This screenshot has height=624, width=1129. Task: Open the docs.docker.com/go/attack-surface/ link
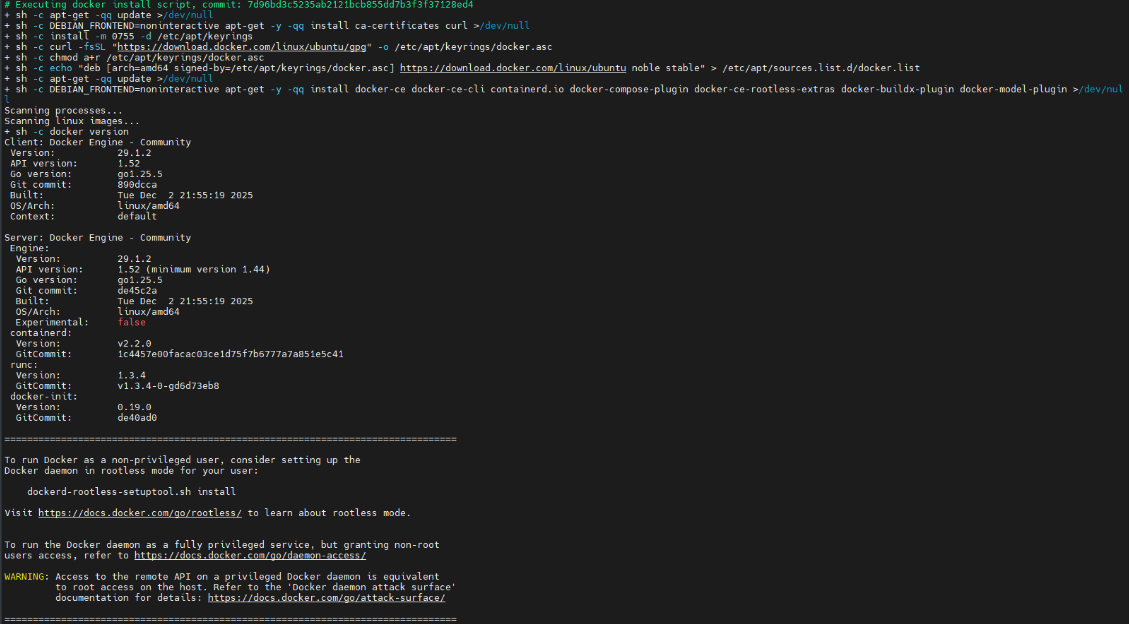326,598
